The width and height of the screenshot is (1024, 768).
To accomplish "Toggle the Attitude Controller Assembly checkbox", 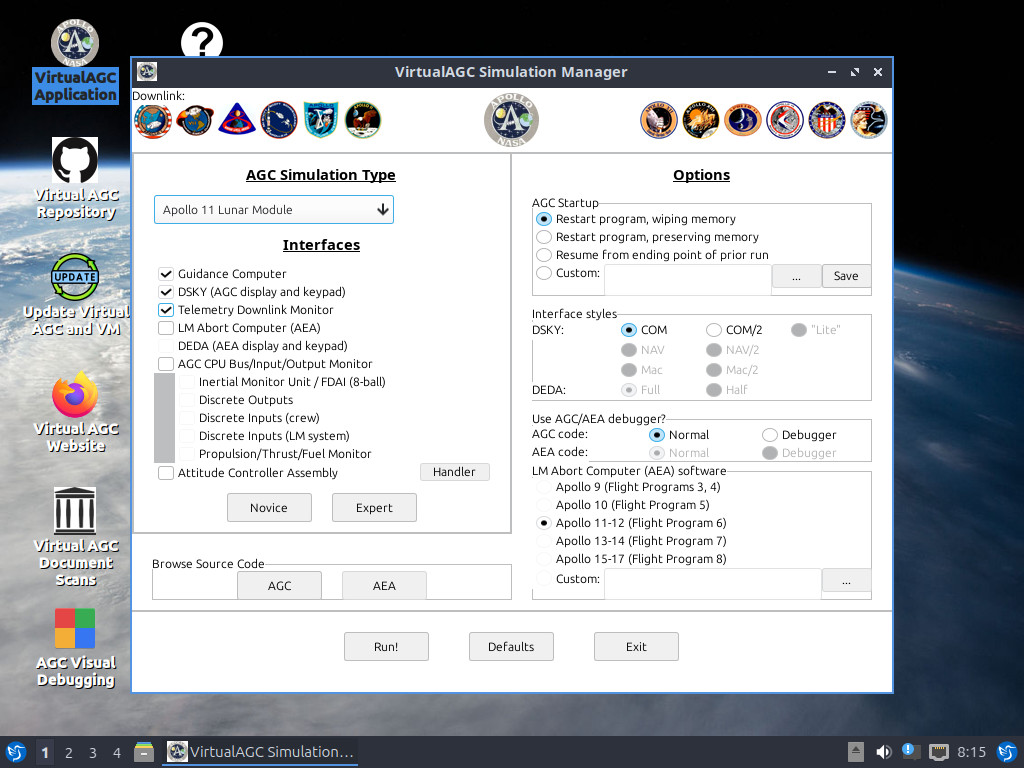I will [166, 473].
